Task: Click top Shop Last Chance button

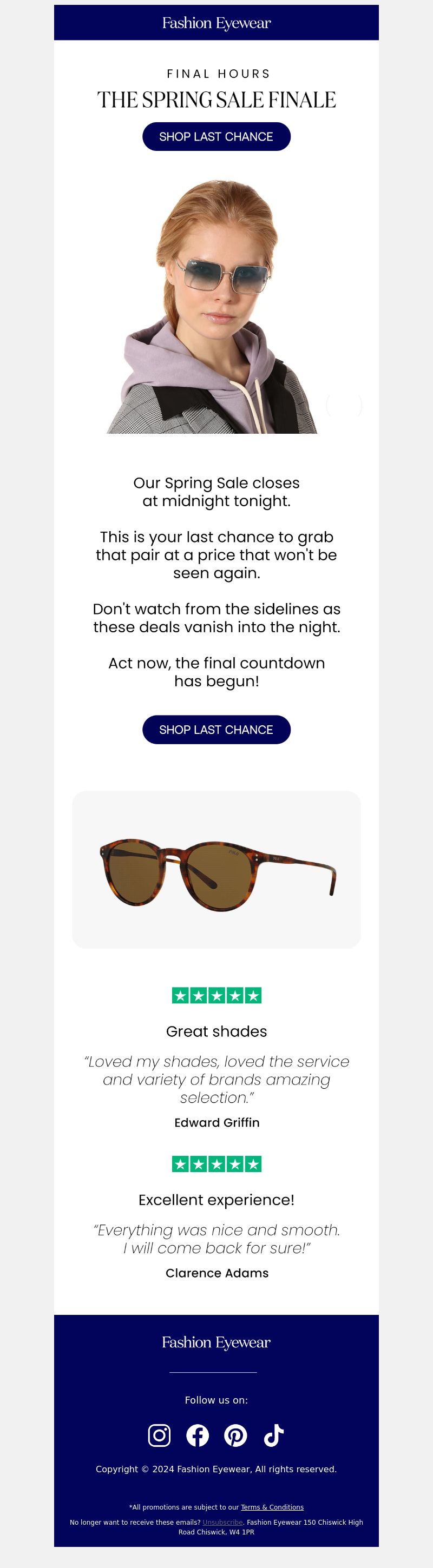Action: pyautogui.click(x=216, y=136)
